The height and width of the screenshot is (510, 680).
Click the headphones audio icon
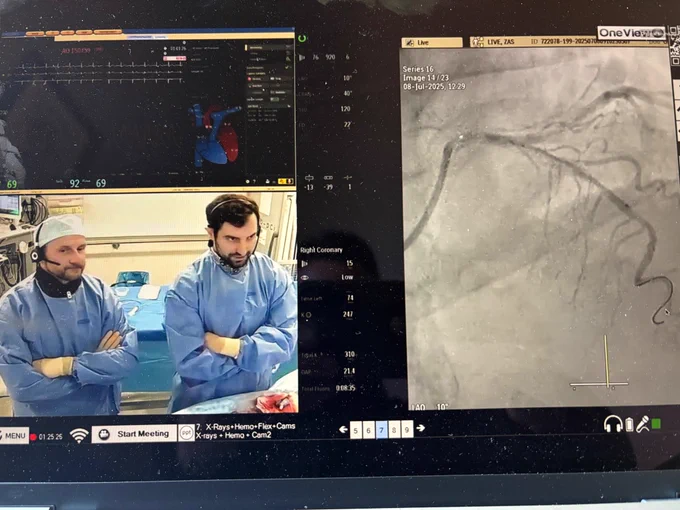613,424
